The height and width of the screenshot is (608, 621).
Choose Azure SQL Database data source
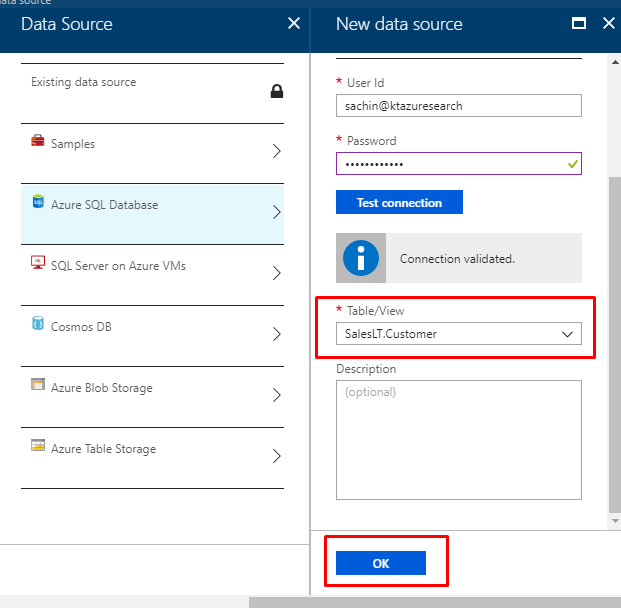152,214
